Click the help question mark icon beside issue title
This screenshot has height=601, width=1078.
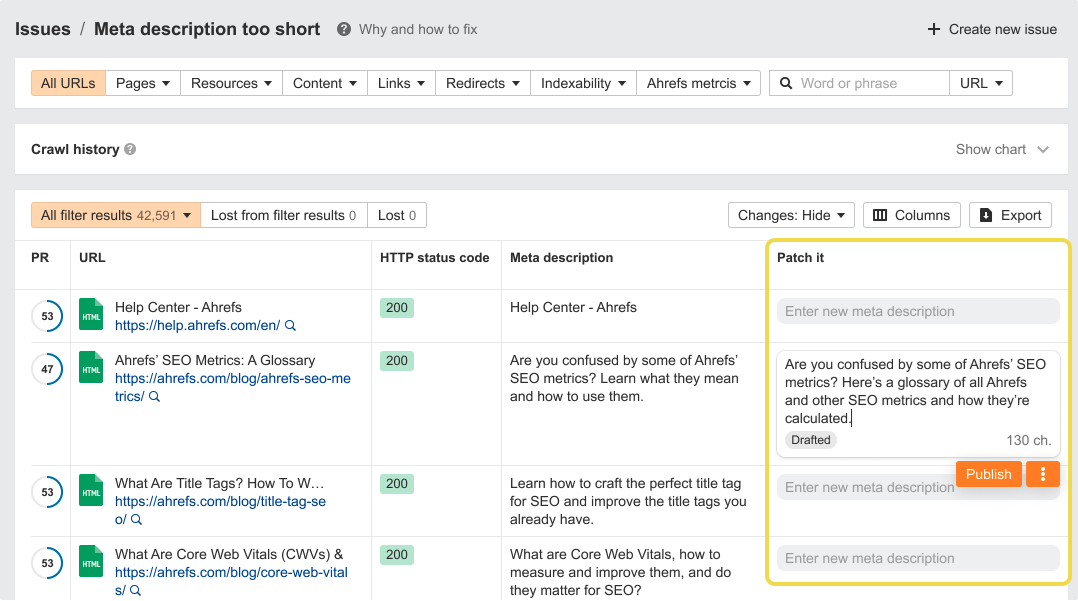344,29
